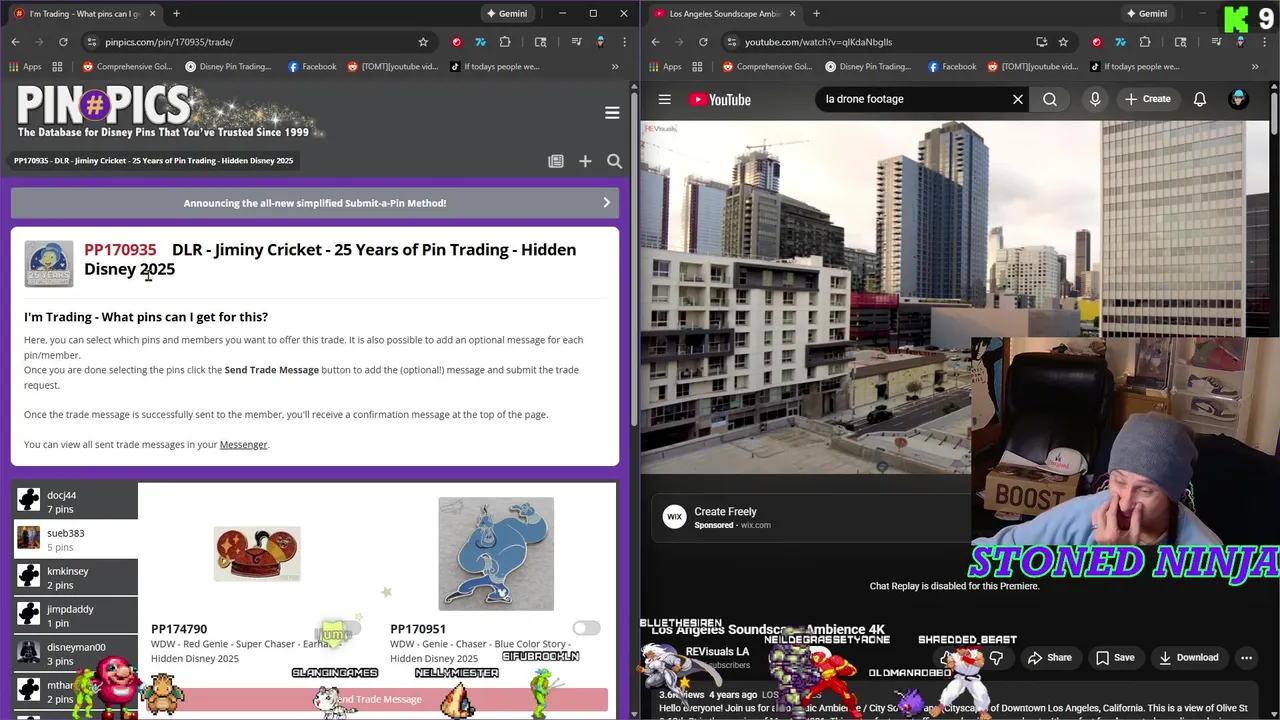
Task: Start YouTube voice search with microphone
Action: 1095,99
